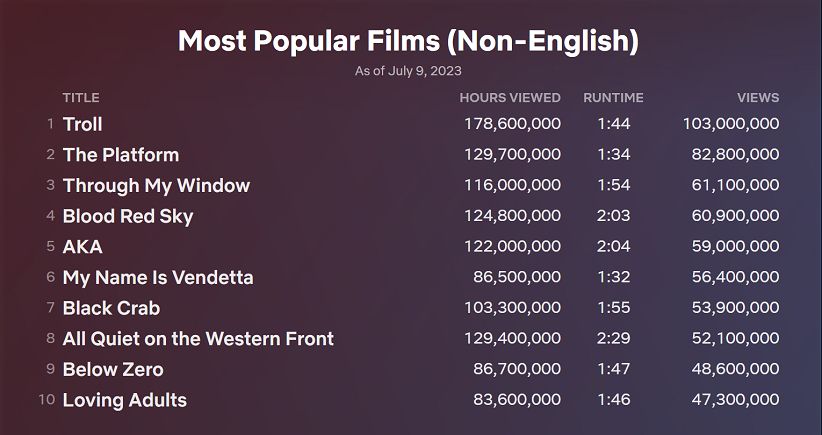Select the Black Crab title
822x435 pixels.
pyautogui.click(x=111, y=308)
